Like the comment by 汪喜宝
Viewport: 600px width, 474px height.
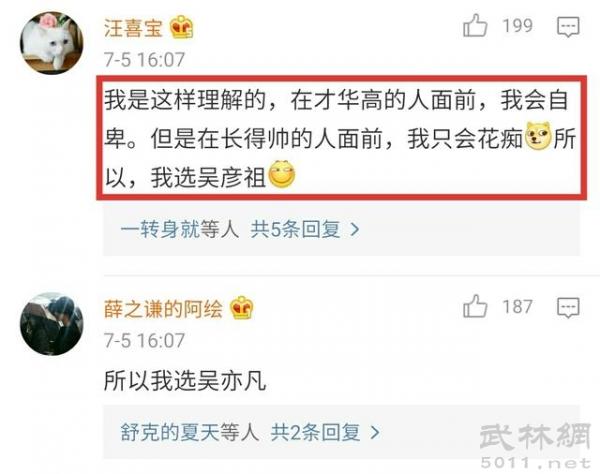(475, 26)
